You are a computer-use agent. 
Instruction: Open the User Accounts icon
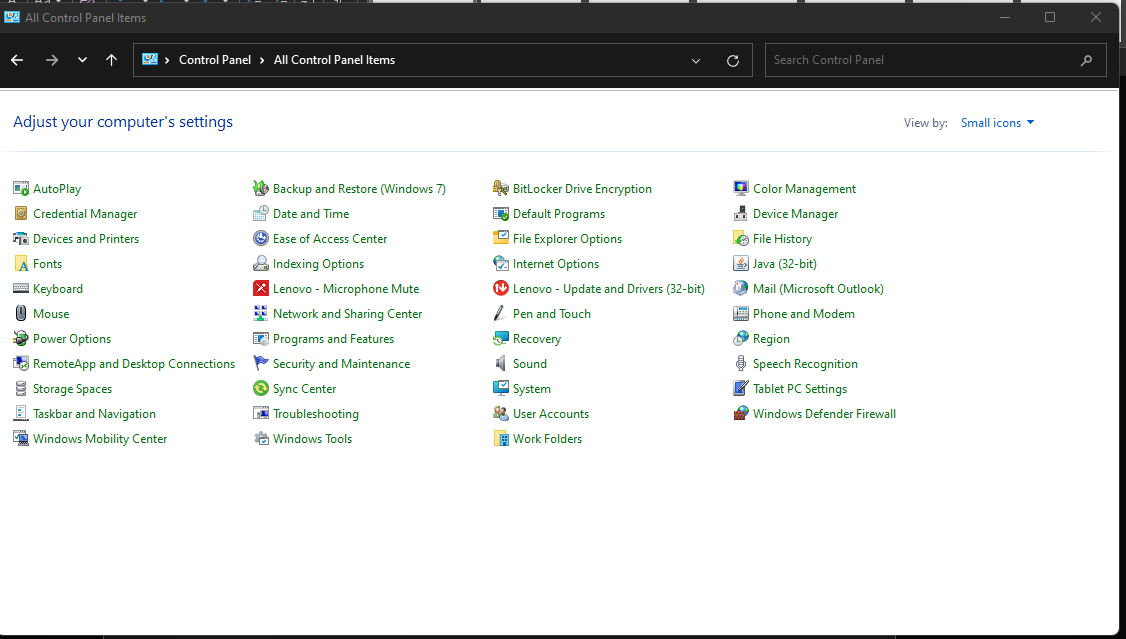[501, 414]
